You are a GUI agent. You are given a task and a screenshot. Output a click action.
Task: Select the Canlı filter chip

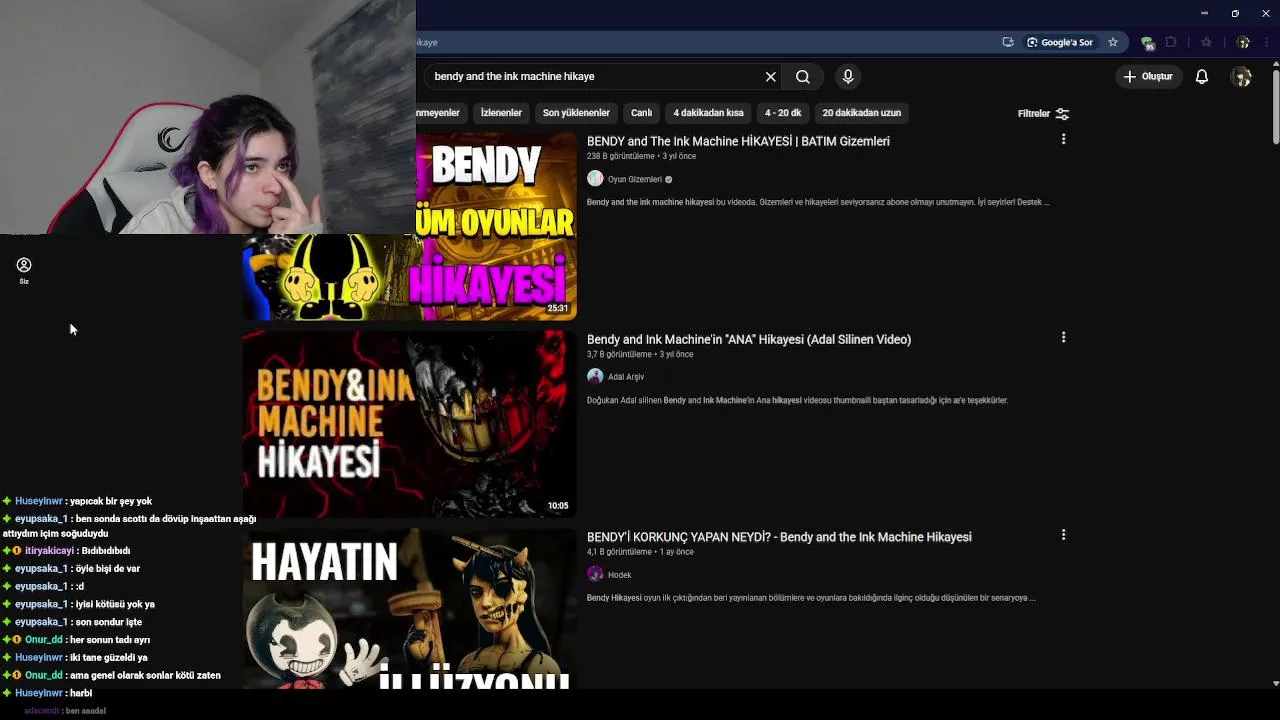pyautogui.click(x=641, y=113)
